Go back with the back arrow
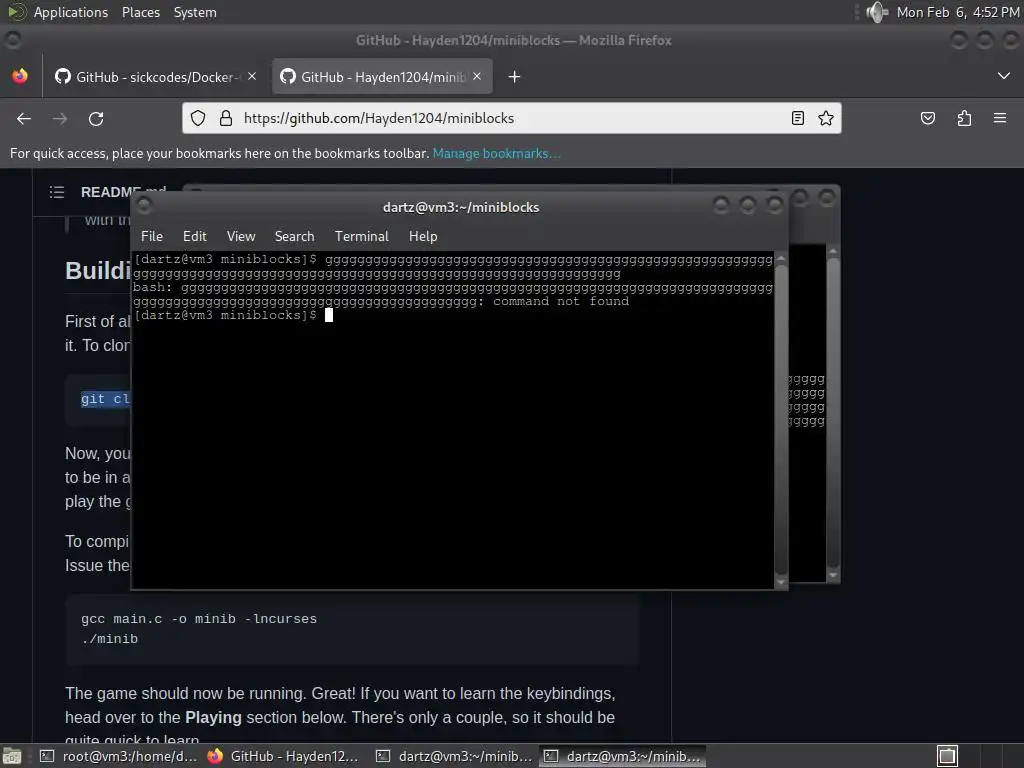Image resolution: width=1024 pixels, height=768 pixels. [24, 119]
